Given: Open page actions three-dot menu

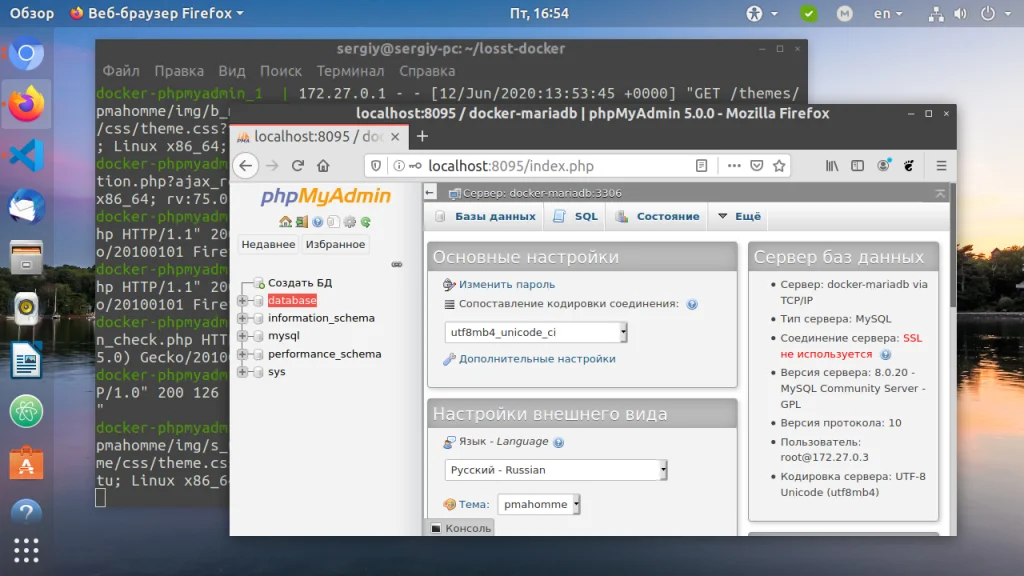Looking at the screenshot, I should click(734, 166).
